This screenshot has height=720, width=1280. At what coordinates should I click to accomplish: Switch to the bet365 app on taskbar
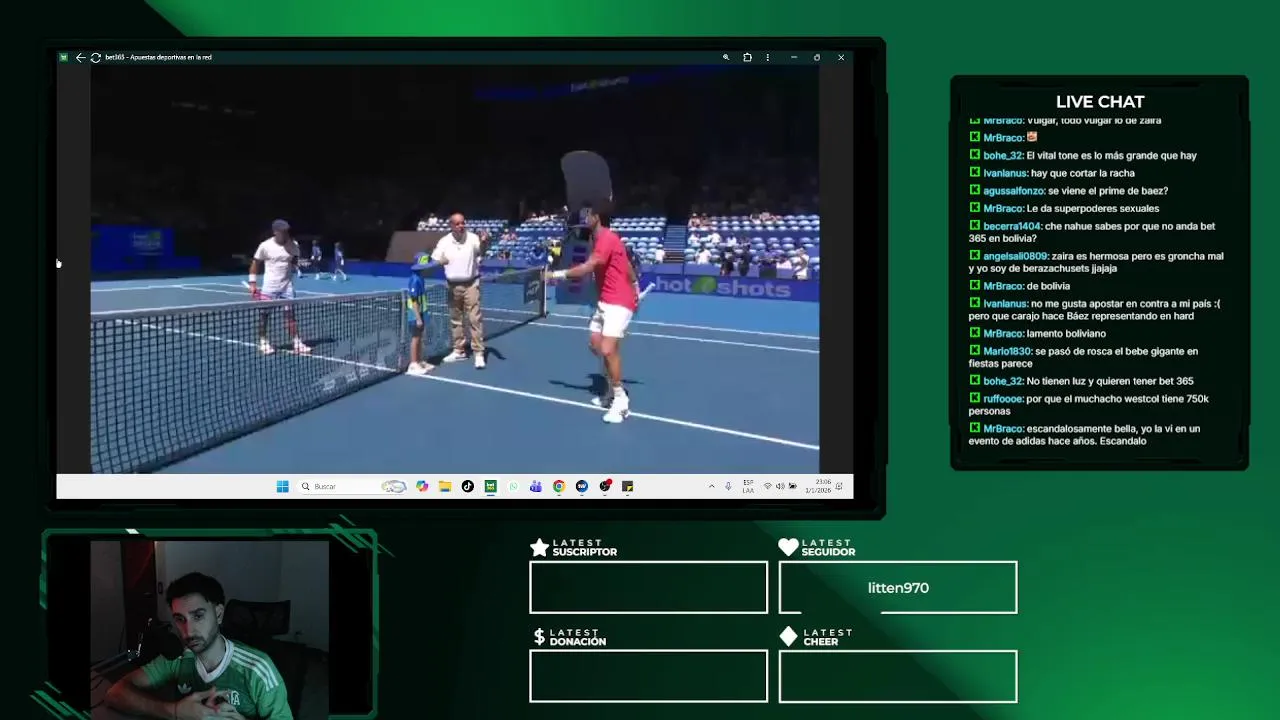pyautogui.click(x=490, y=486)
